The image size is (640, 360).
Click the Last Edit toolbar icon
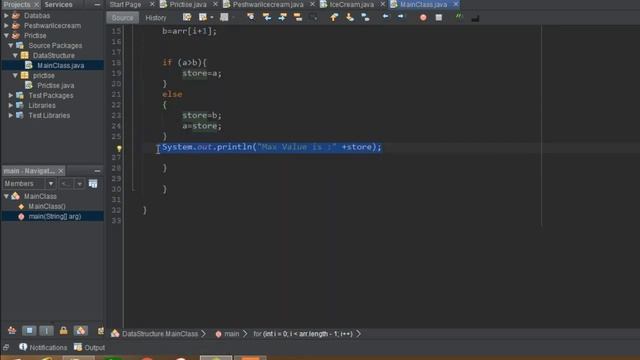187,17
